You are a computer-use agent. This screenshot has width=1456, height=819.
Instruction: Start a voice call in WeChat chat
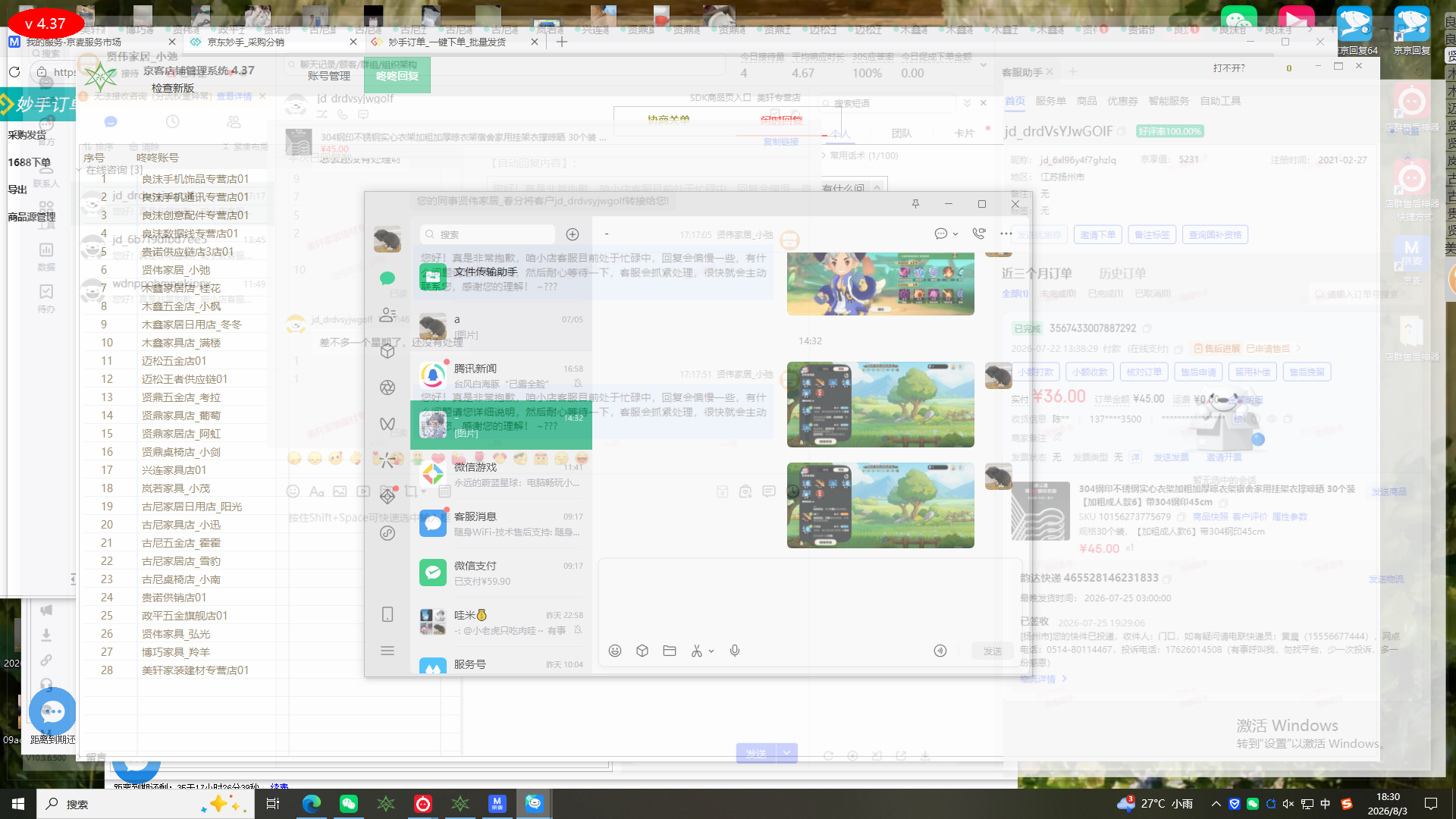979,234
